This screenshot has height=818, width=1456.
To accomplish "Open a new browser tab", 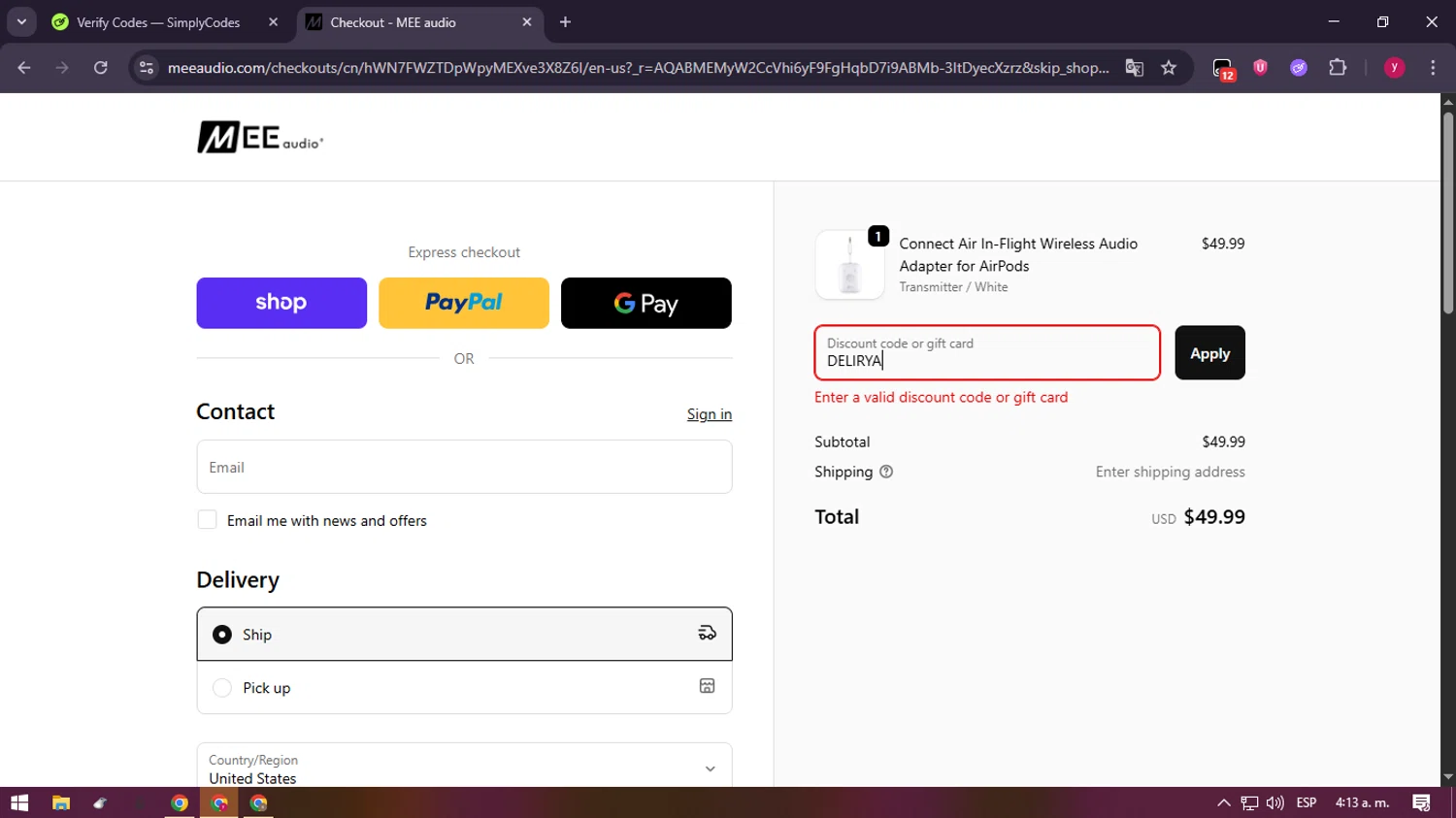I will point(565,21).
